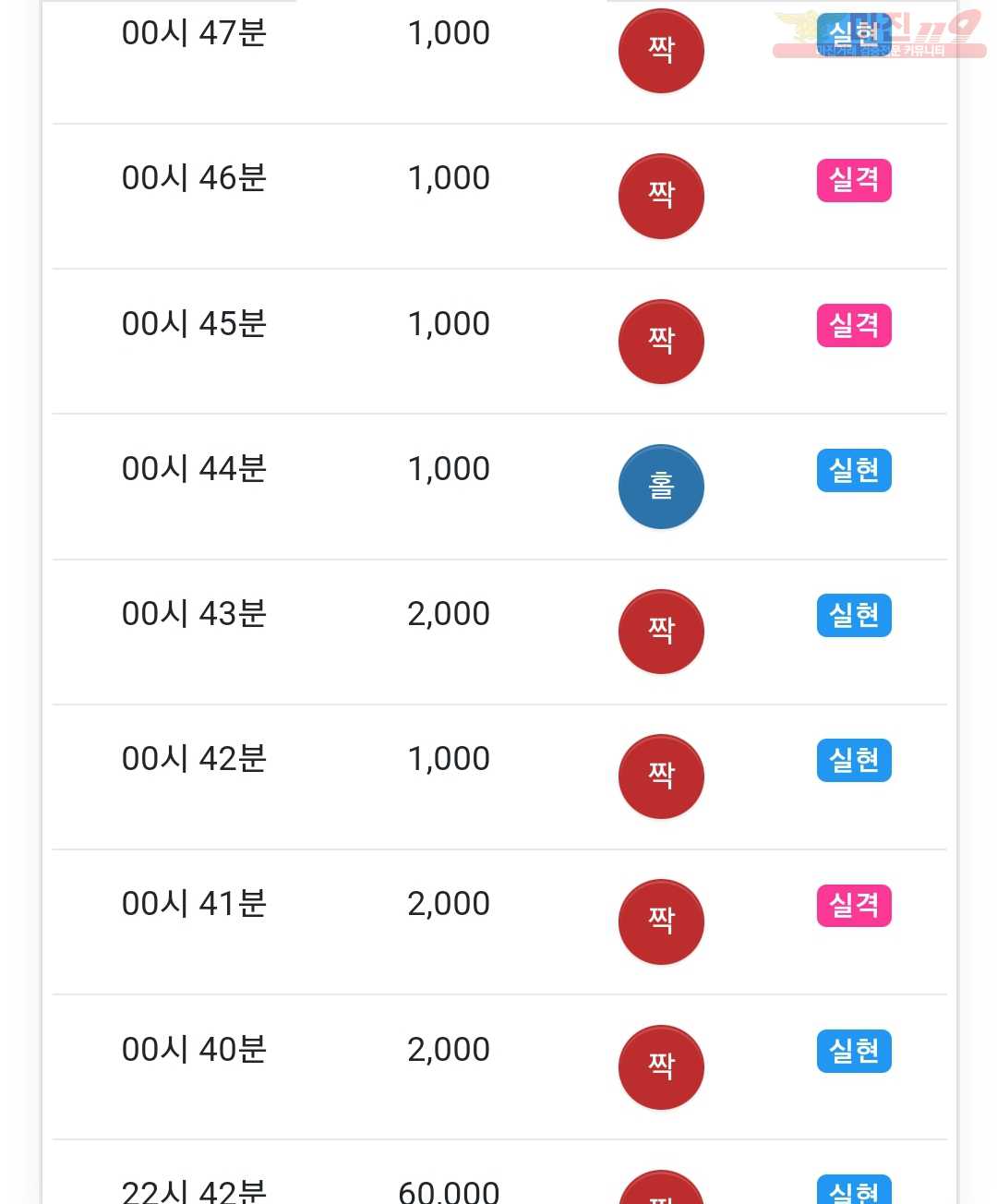Select the 22시 42분 time entry
The width and height of the screenshot is (997, 1204).
pyautogui.click(x=194, y=1191)
